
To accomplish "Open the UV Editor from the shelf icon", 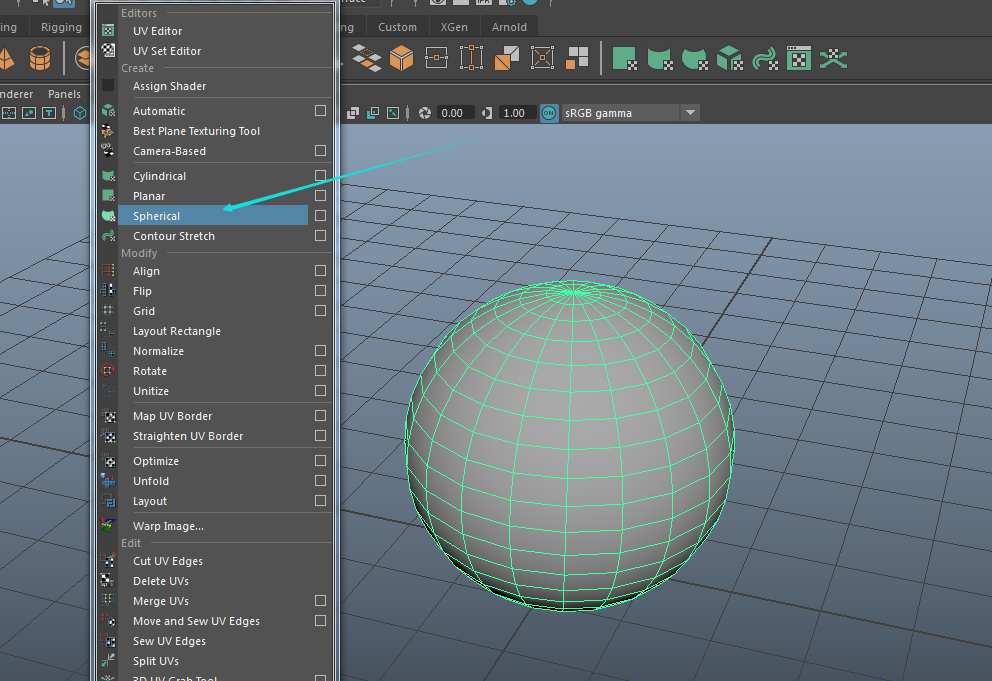I will click(x=798, y=59).
